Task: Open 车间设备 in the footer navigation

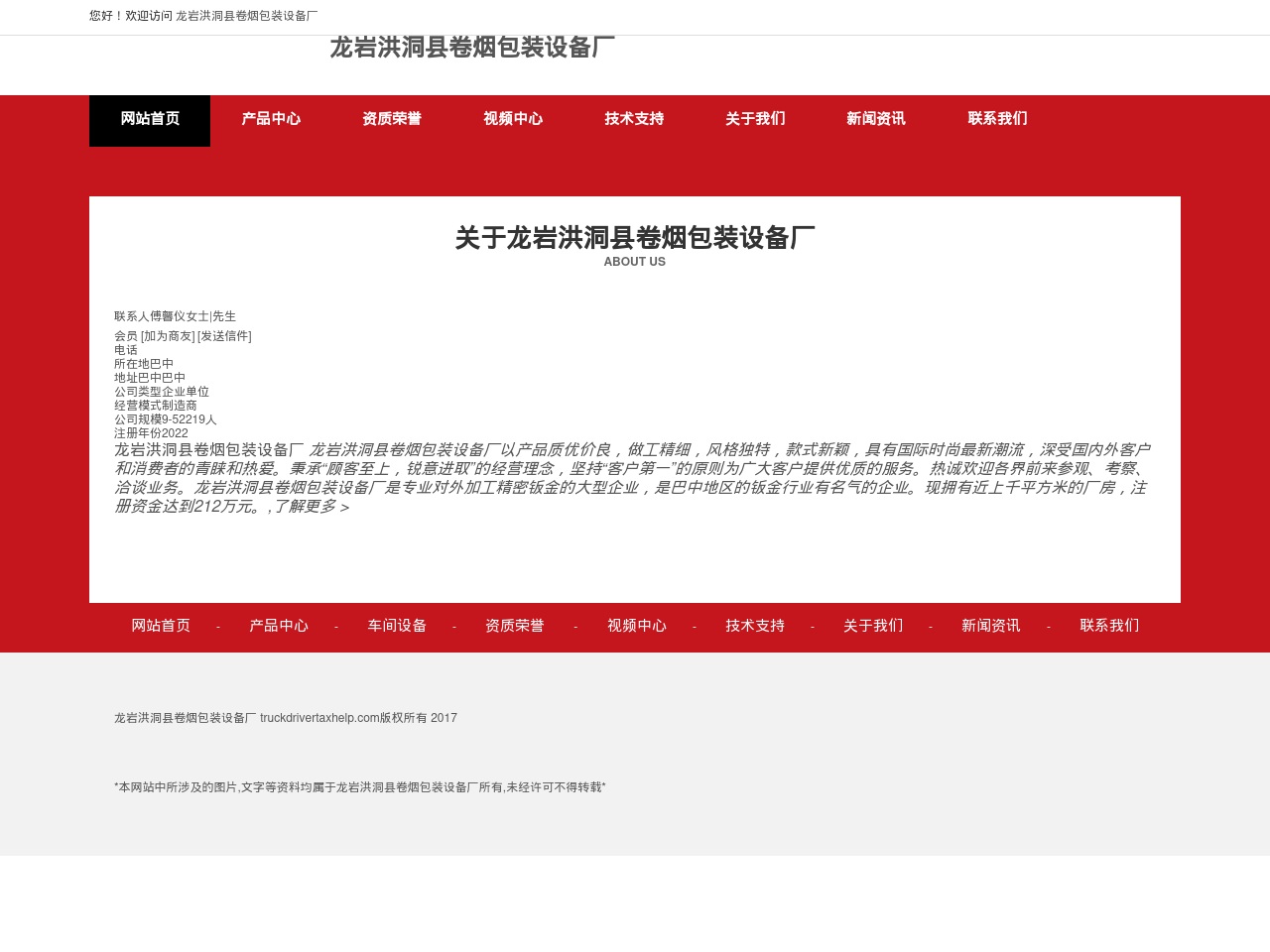Action: point(397,626)
